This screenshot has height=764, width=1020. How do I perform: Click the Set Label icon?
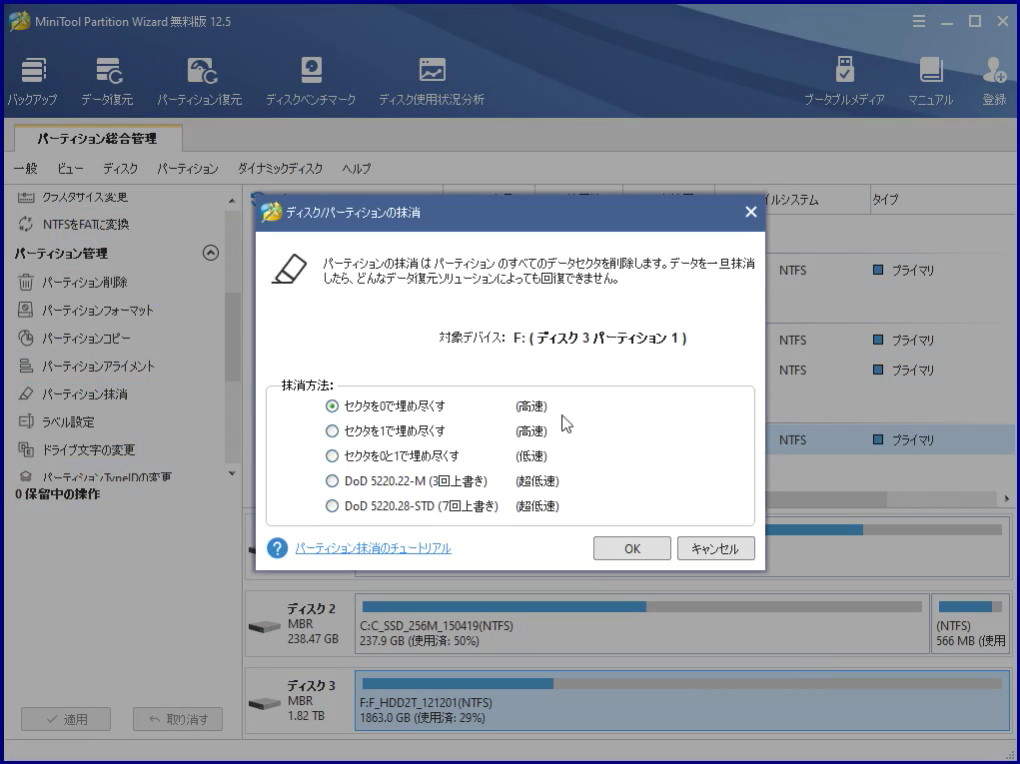(25, 422)
